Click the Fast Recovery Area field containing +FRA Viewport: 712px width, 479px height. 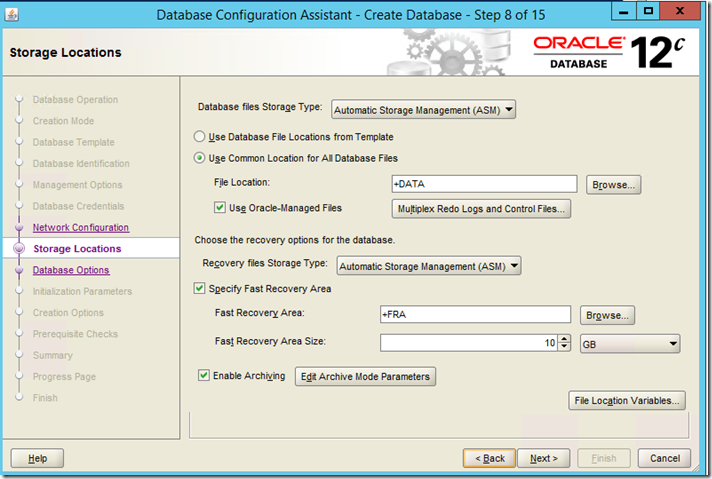point(475,314)
